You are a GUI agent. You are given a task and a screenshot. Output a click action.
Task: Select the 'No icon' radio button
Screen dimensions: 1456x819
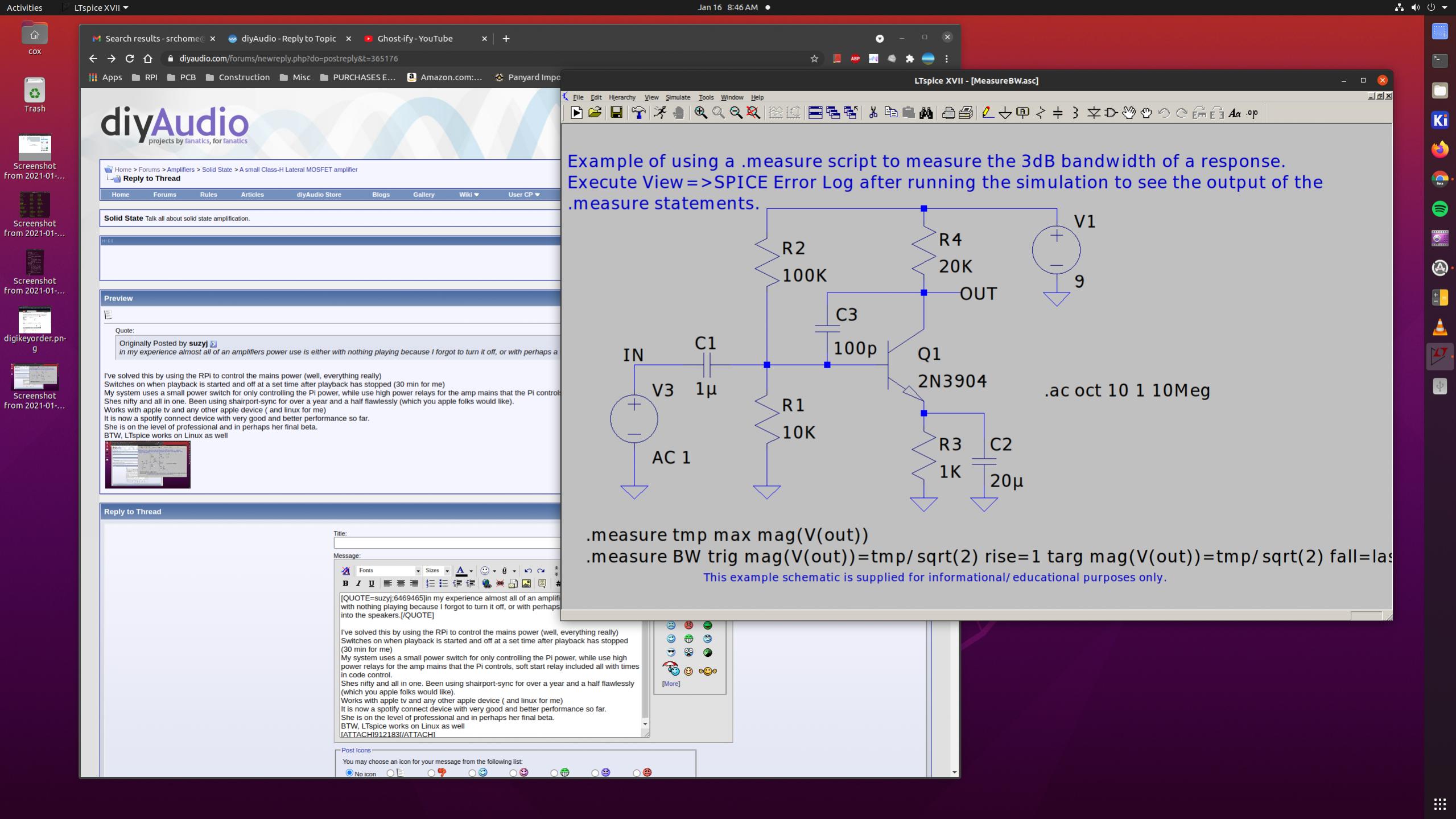pos(349,773)
